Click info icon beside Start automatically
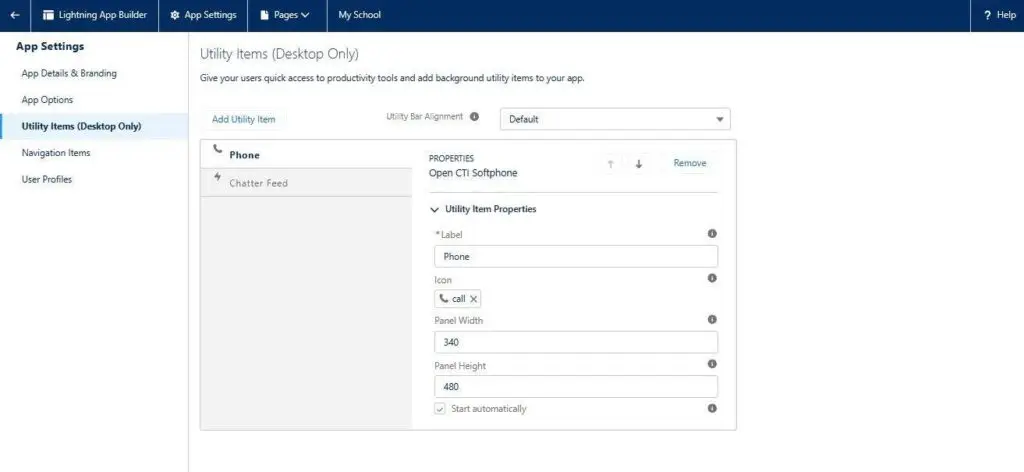 click(712, 408)
